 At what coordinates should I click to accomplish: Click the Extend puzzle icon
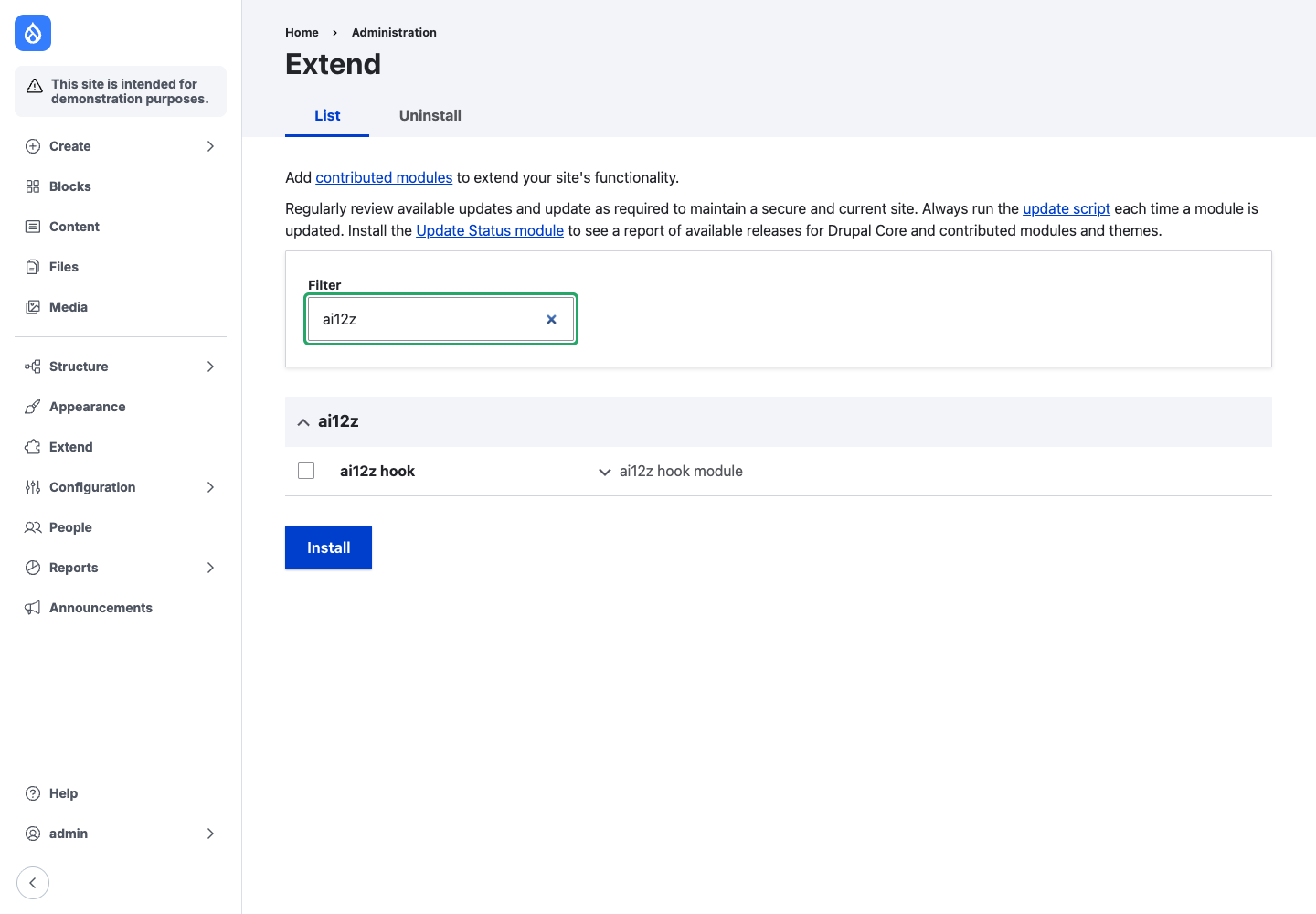tap(33, 447)
